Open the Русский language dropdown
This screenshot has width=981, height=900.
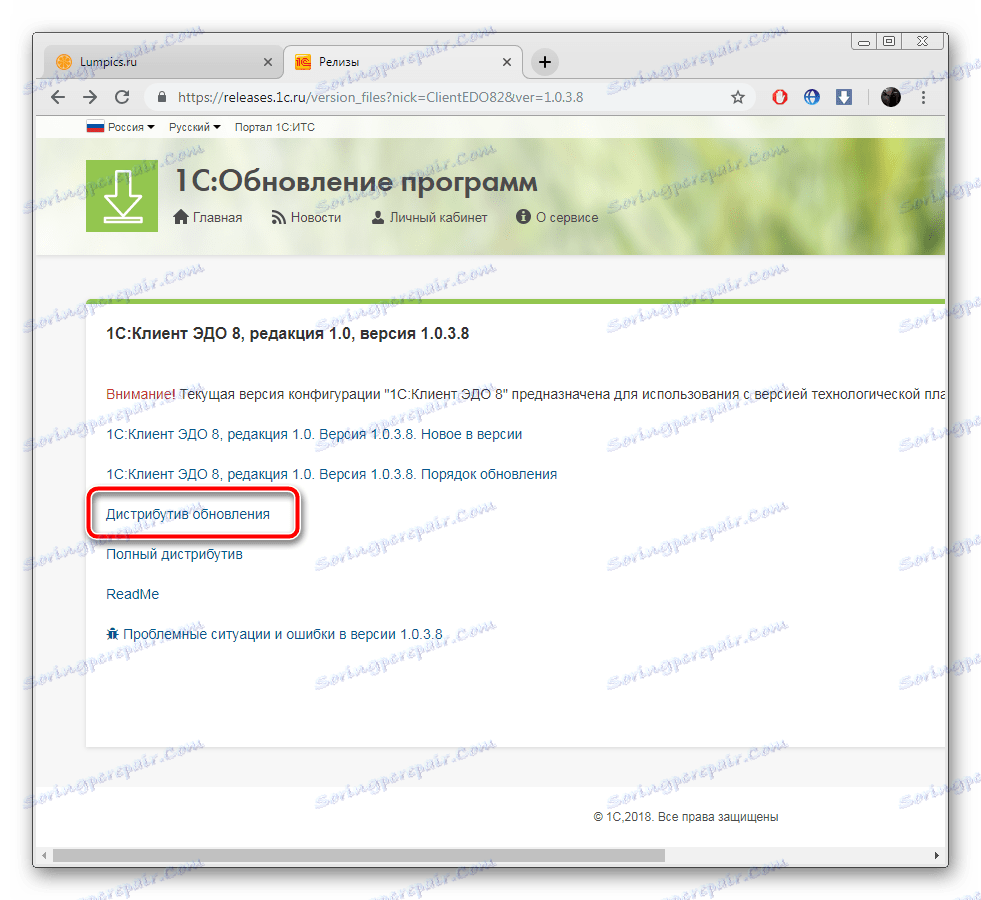coord(195,127)
